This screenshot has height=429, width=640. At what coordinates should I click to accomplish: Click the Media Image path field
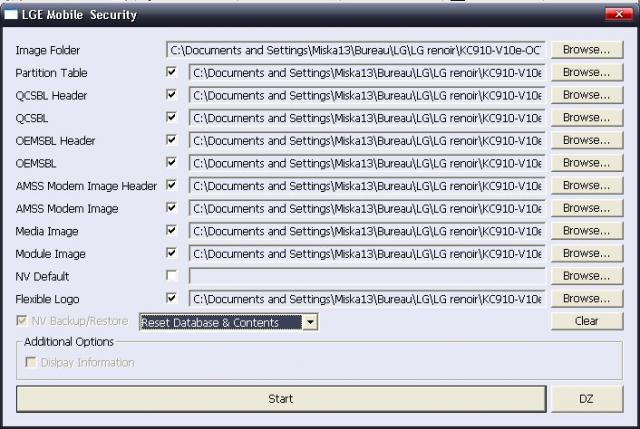pos(367,231)
